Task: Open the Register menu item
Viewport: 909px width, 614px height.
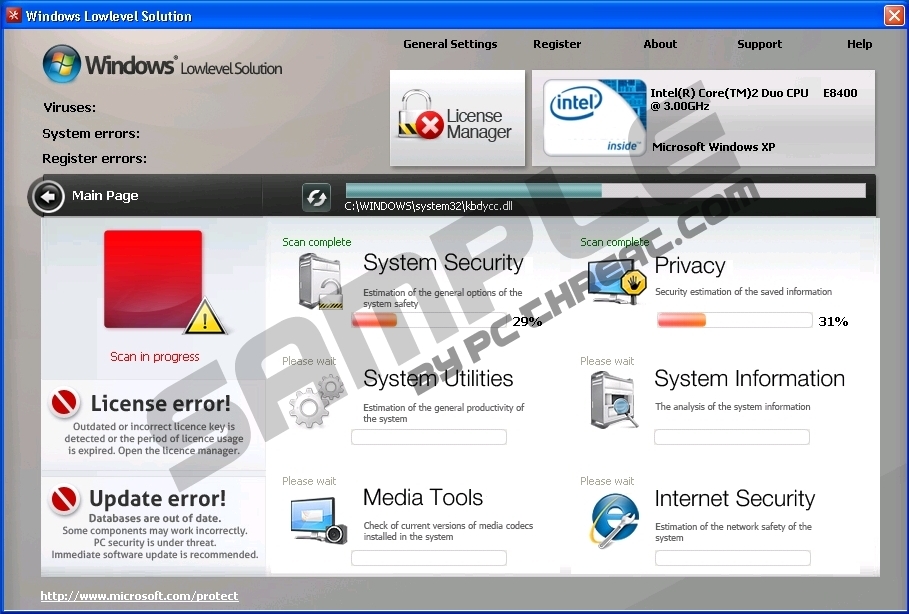Action: click(x=557, y=44)
